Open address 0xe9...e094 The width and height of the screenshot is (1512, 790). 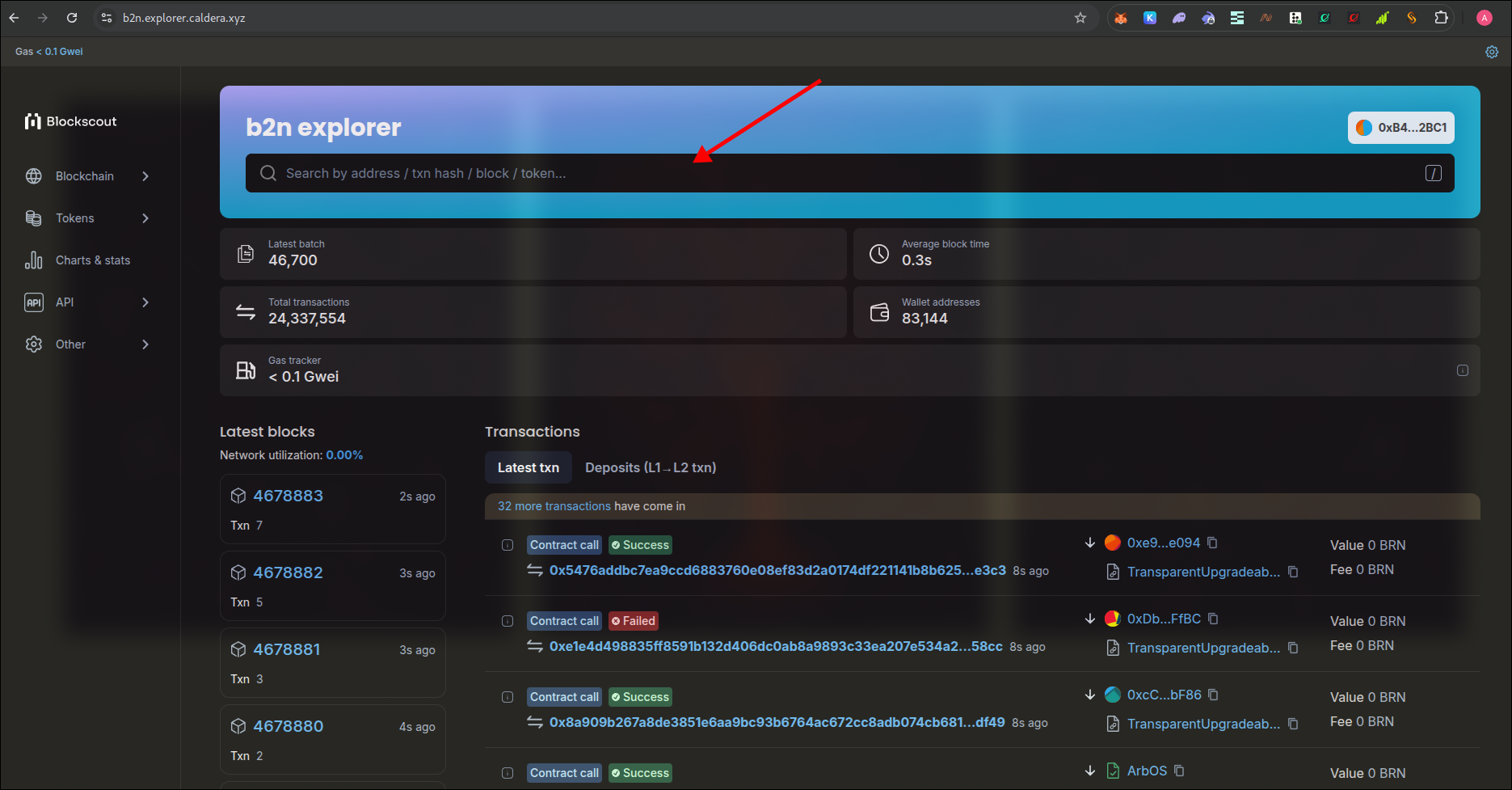[x=1164, y=543]
